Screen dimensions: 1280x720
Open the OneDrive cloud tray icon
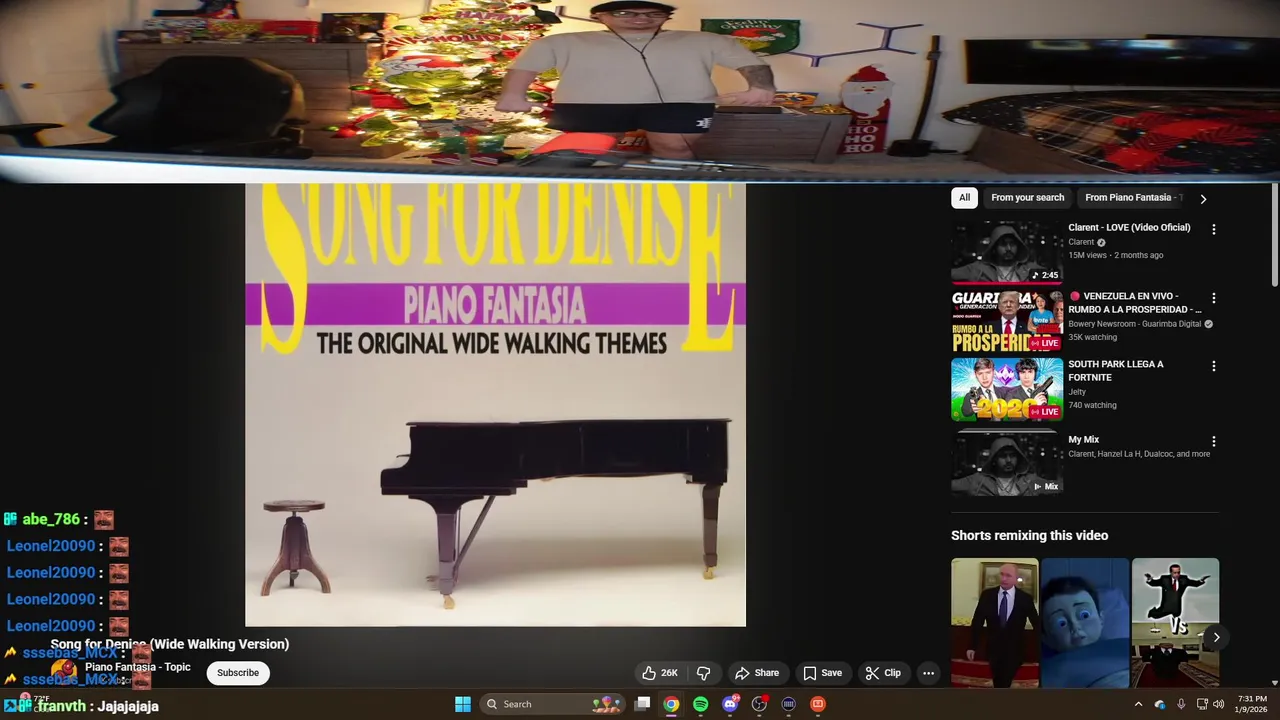pyautogui.click(x=1160, y=704)
